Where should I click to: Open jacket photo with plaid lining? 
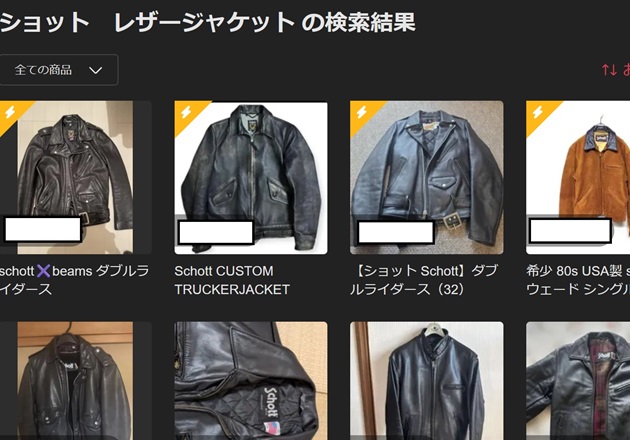pos(578,381)
